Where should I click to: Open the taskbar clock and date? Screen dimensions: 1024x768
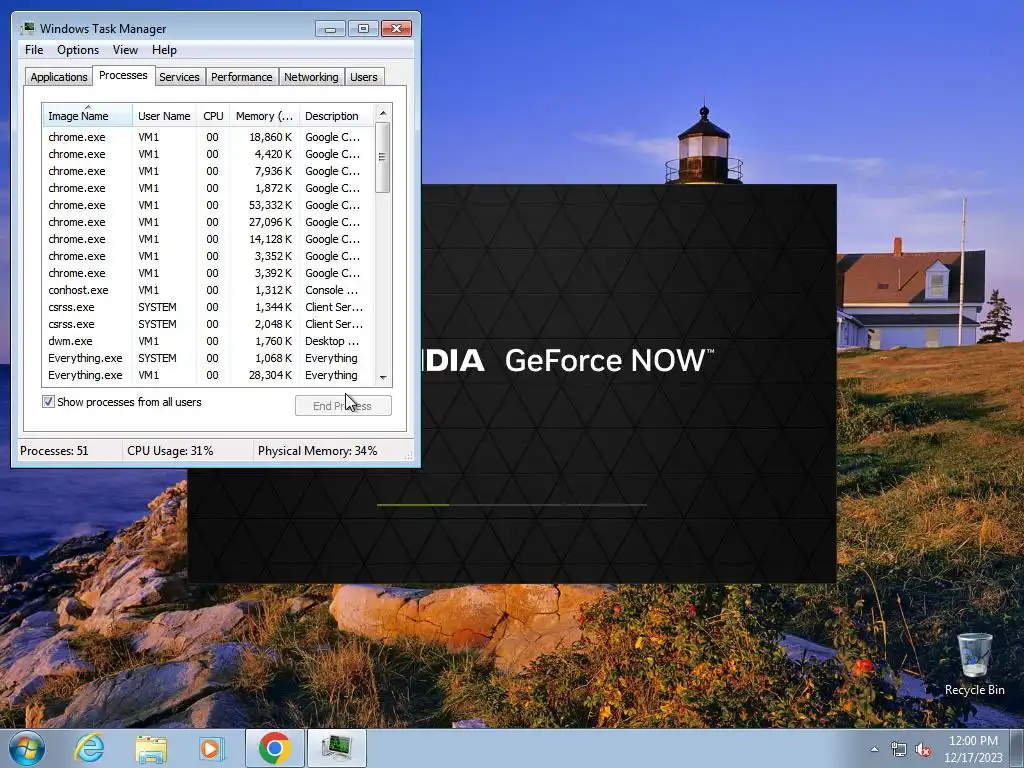[x=973, y=749]
